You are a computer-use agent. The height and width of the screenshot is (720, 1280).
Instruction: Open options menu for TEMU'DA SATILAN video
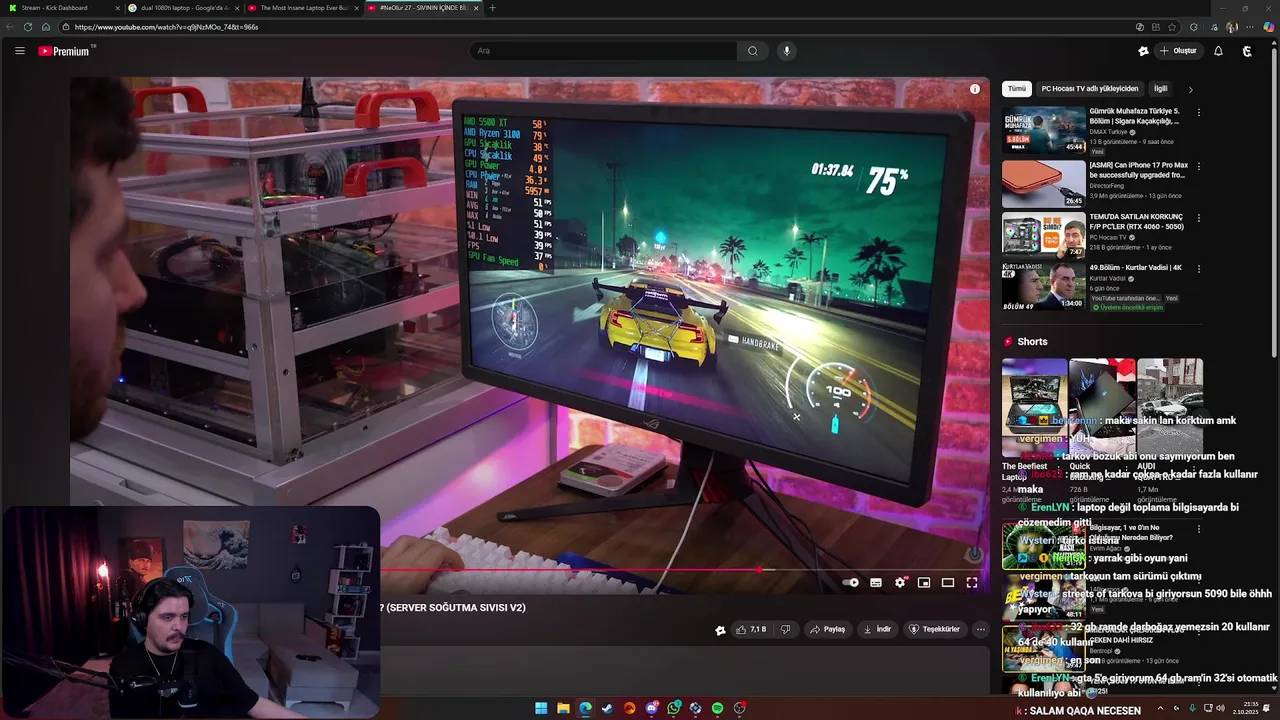[x=1198, y=218]
